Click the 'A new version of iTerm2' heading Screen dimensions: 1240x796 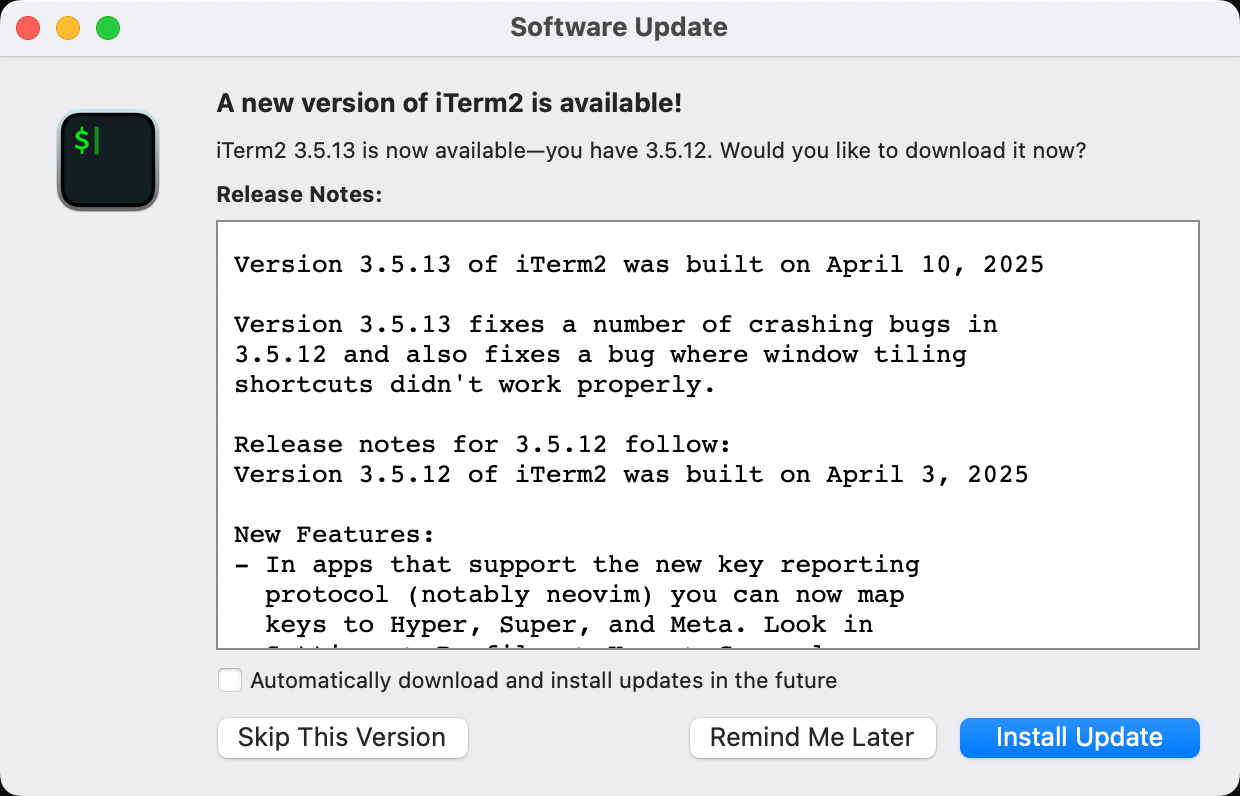(x=450, y=103)
